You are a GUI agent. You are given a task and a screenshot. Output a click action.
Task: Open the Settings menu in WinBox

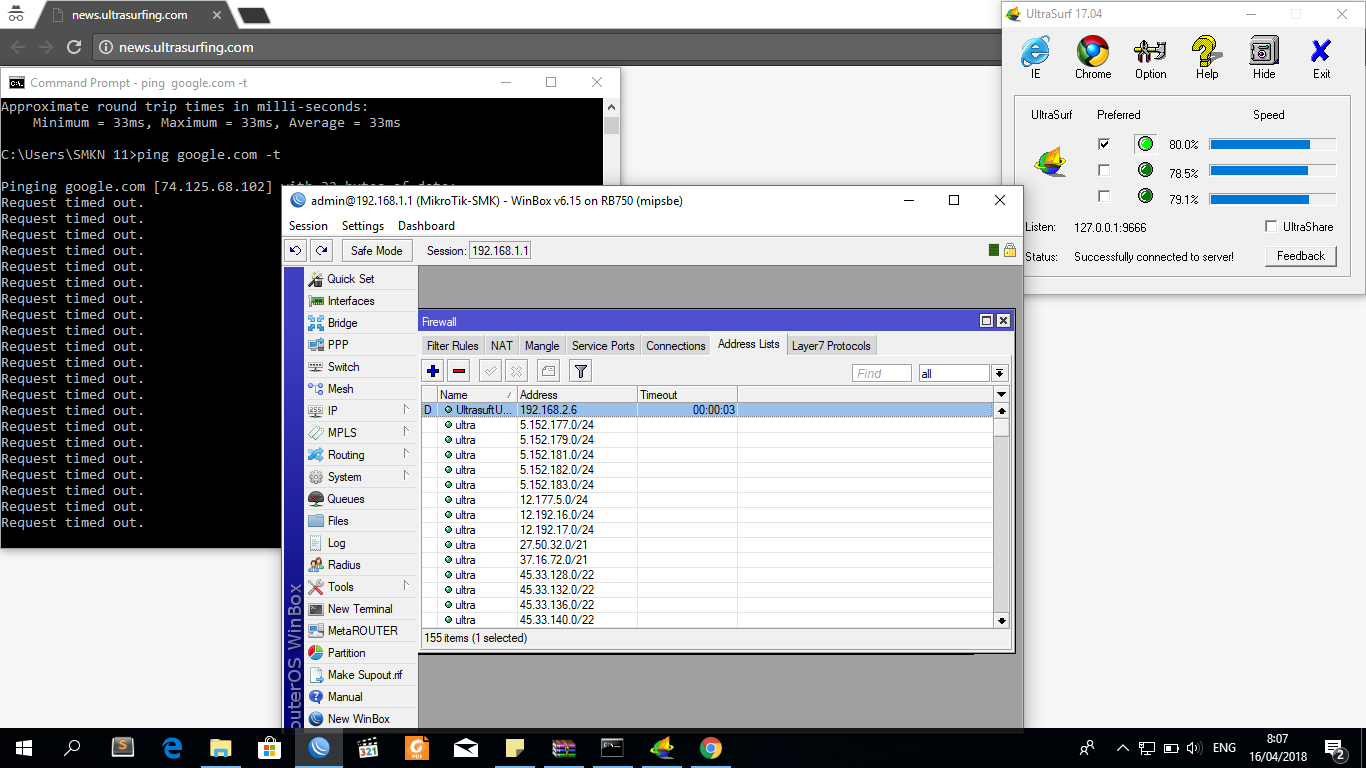pos(363,226)
